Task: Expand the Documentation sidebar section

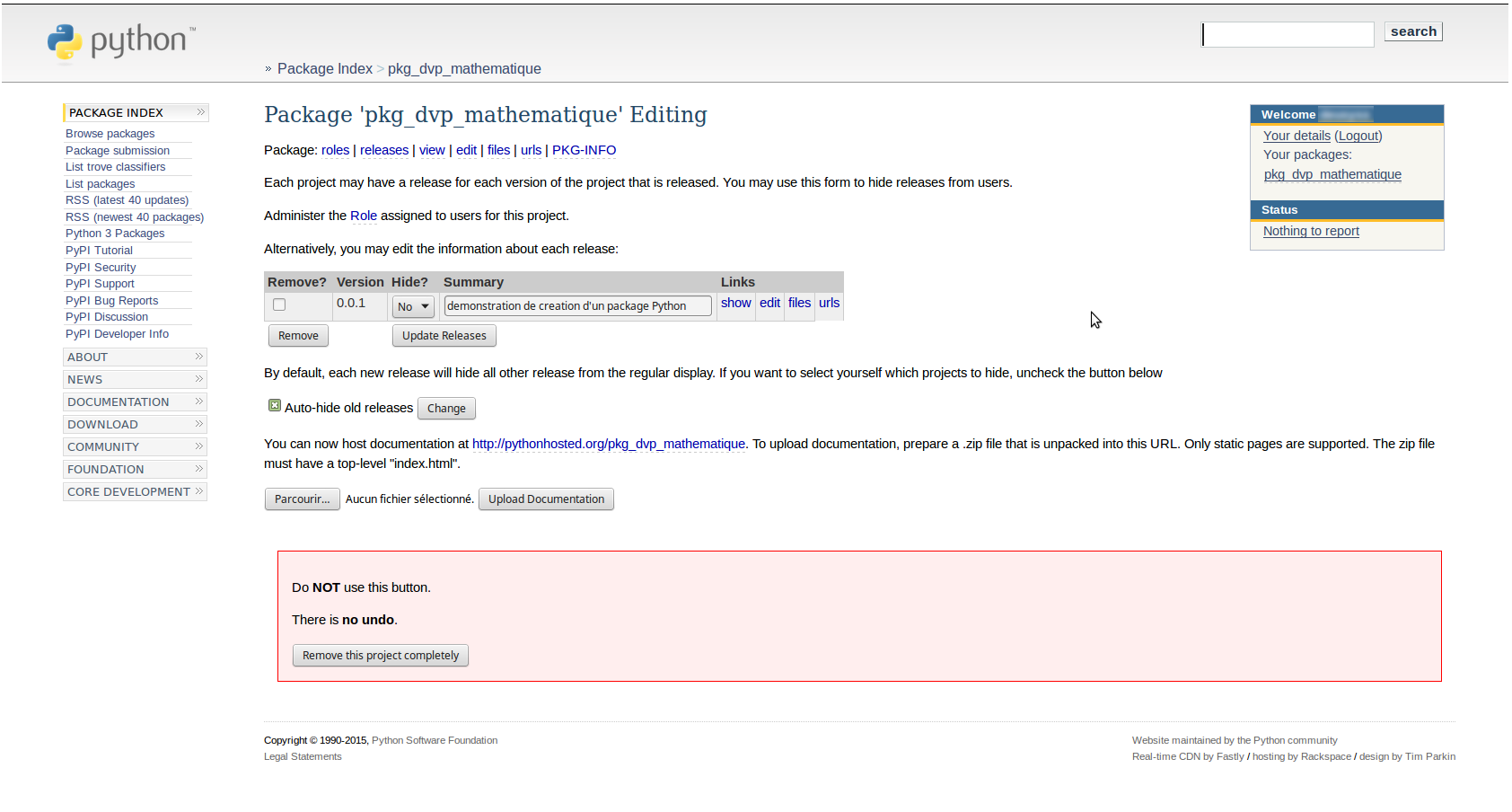Action: [x=135, y=402]
